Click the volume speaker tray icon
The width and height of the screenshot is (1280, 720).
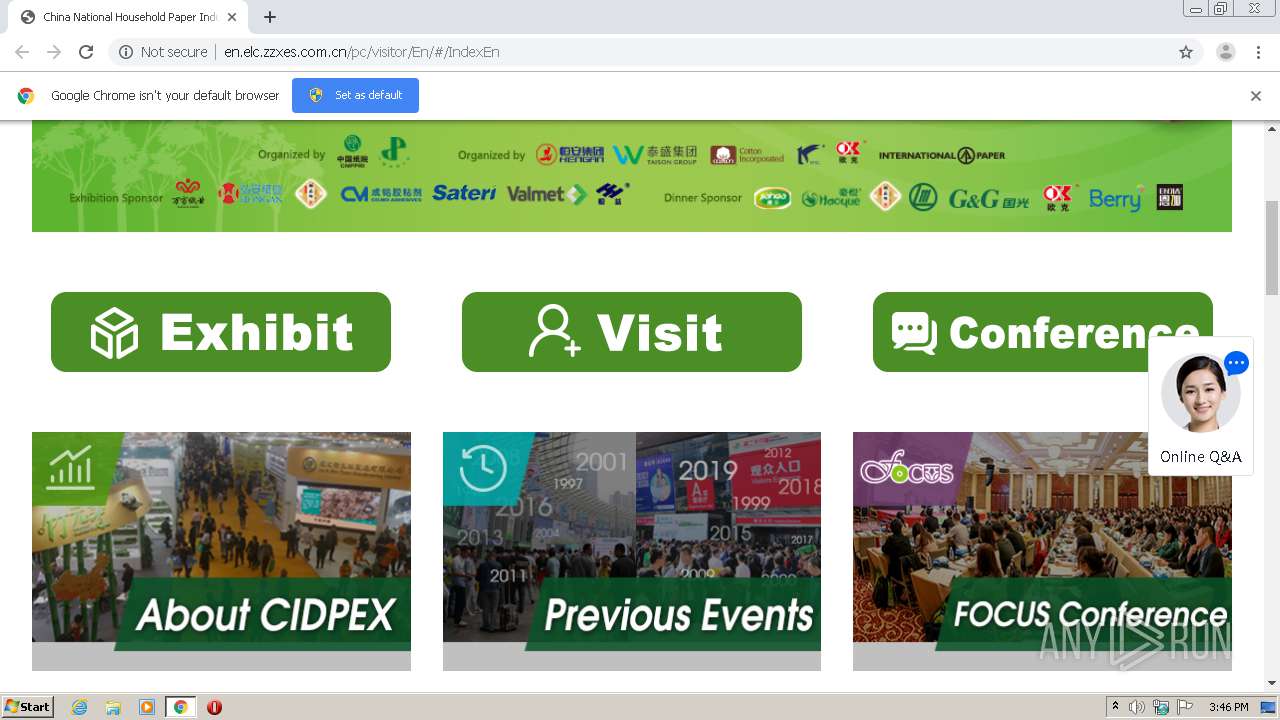pyautogui.click(x=1137, y=707)
